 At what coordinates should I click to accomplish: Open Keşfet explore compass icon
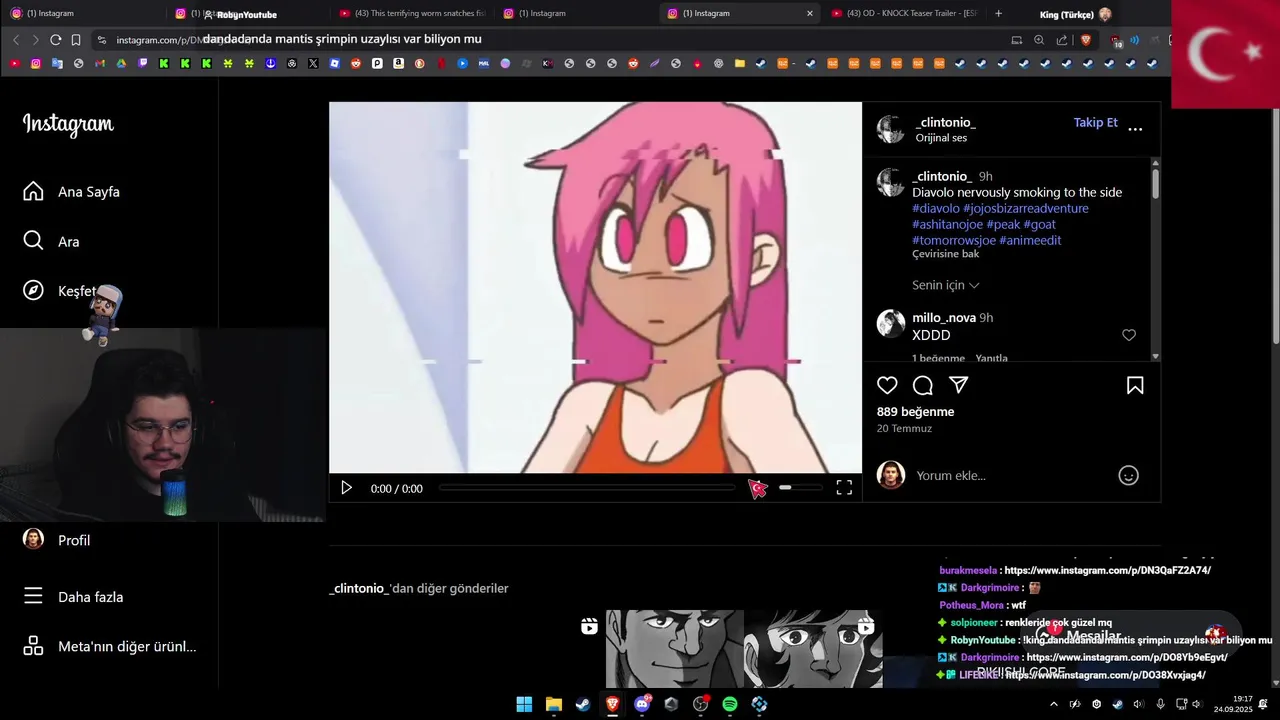(x=33, y=290)
